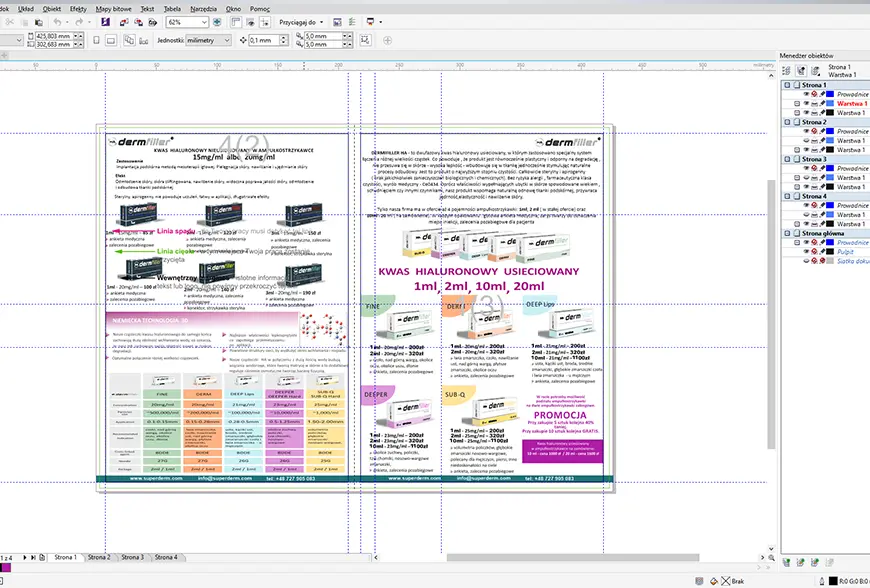This screenshot has height=588, width=870.
Task: Collapse the Strona 2 tree node
Action: 787,122
